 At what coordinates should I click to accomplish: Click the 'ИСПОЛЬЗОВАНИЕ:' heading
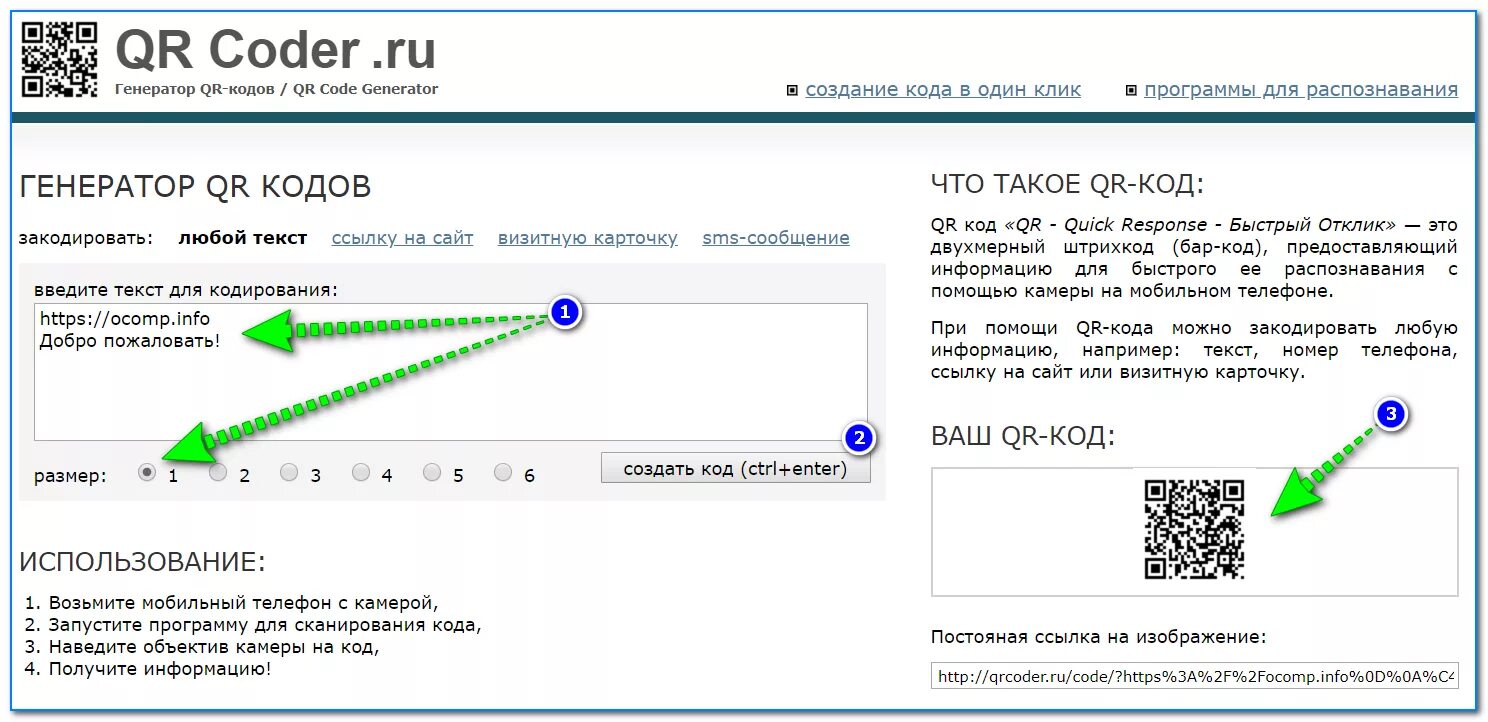[143, 561]
